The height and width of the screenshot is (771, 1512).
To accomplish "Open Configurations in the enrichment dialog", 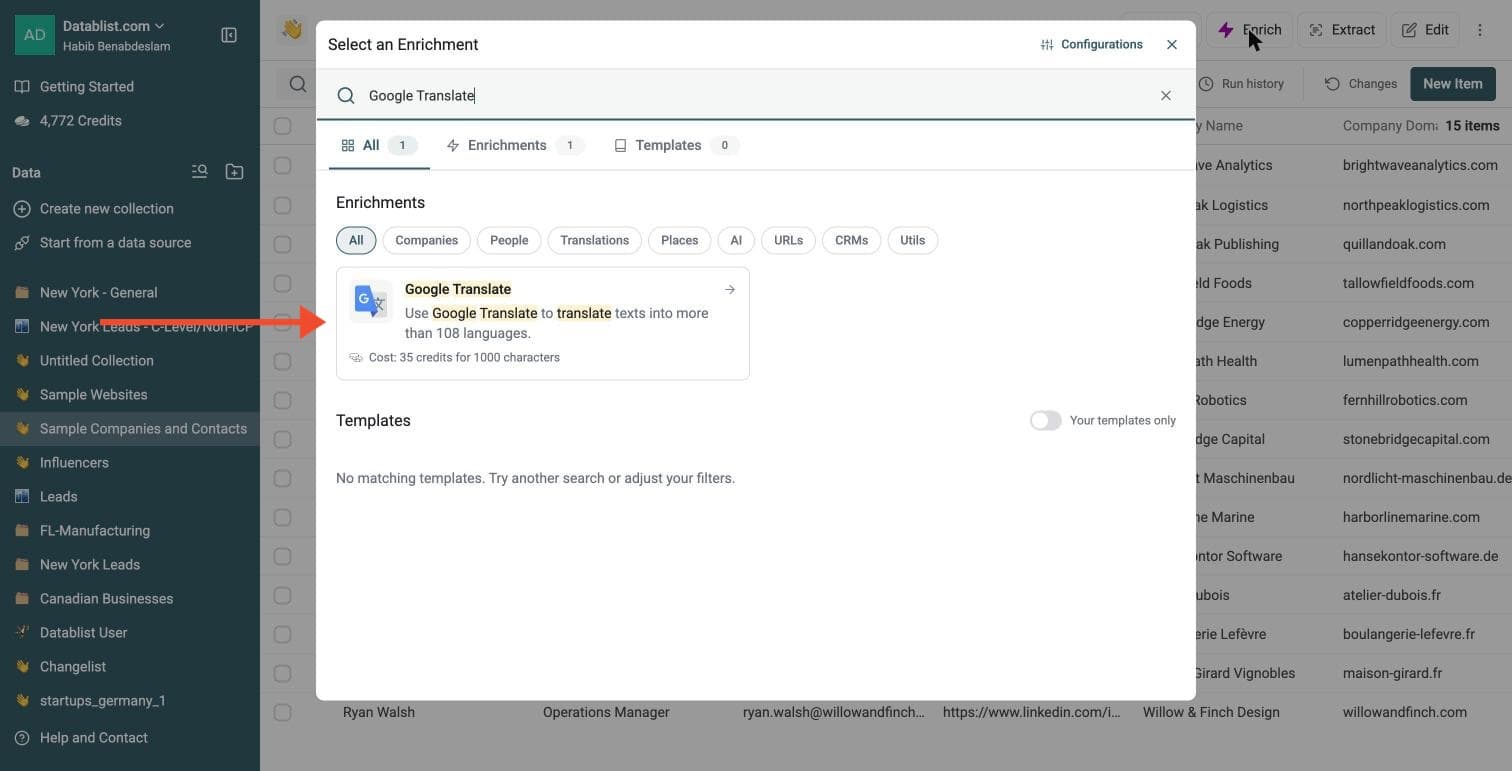I will click(1092, 44).
